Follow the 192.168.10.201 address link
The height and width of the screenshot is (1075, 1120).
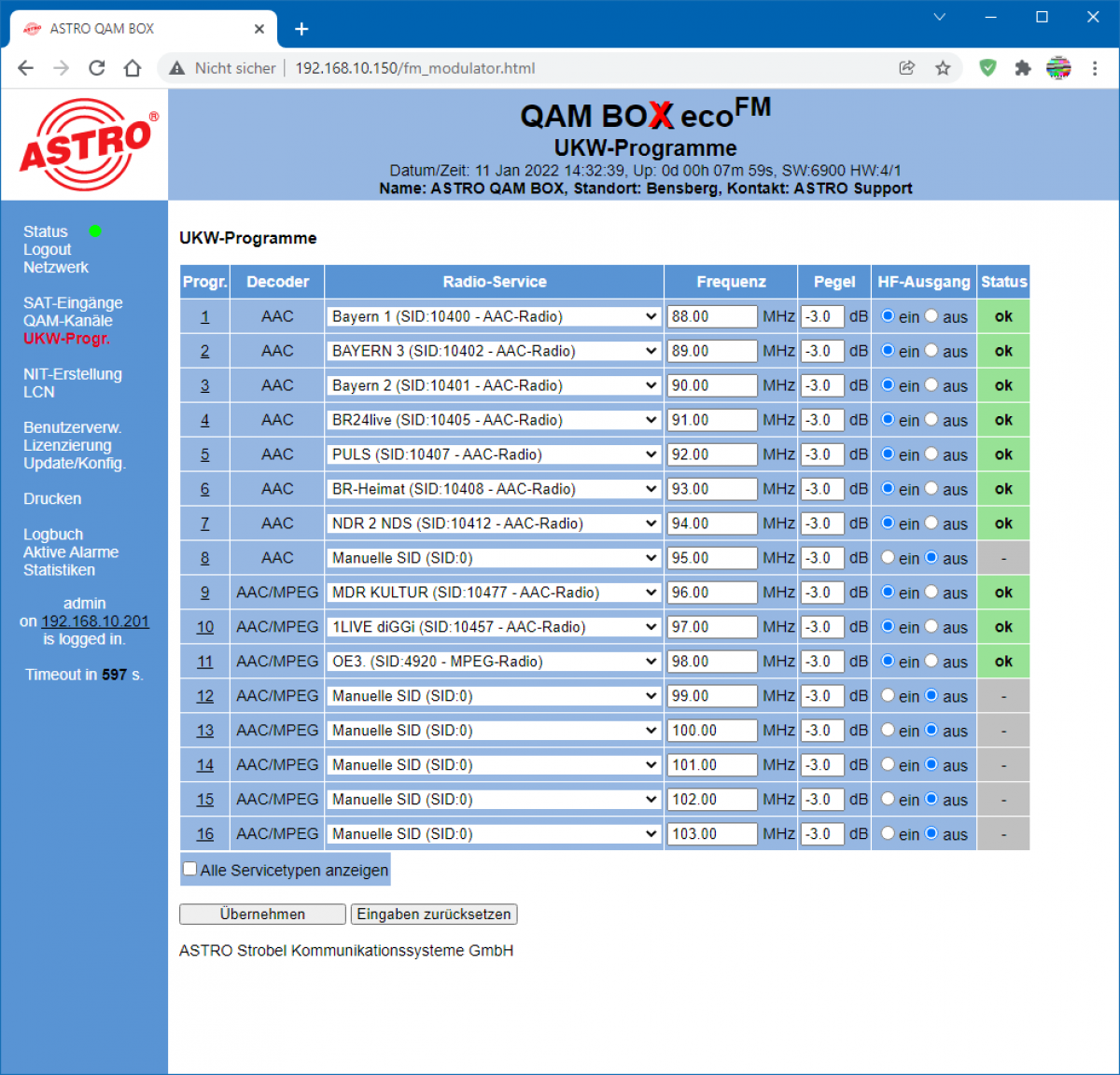point(95,621)
